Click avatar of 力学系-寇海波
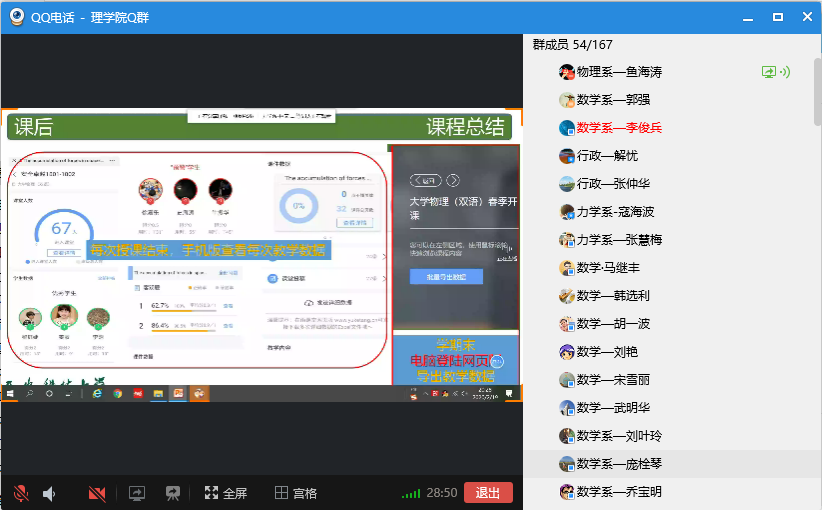This screenshot has width=822, height=510. (x=567, y=212)
